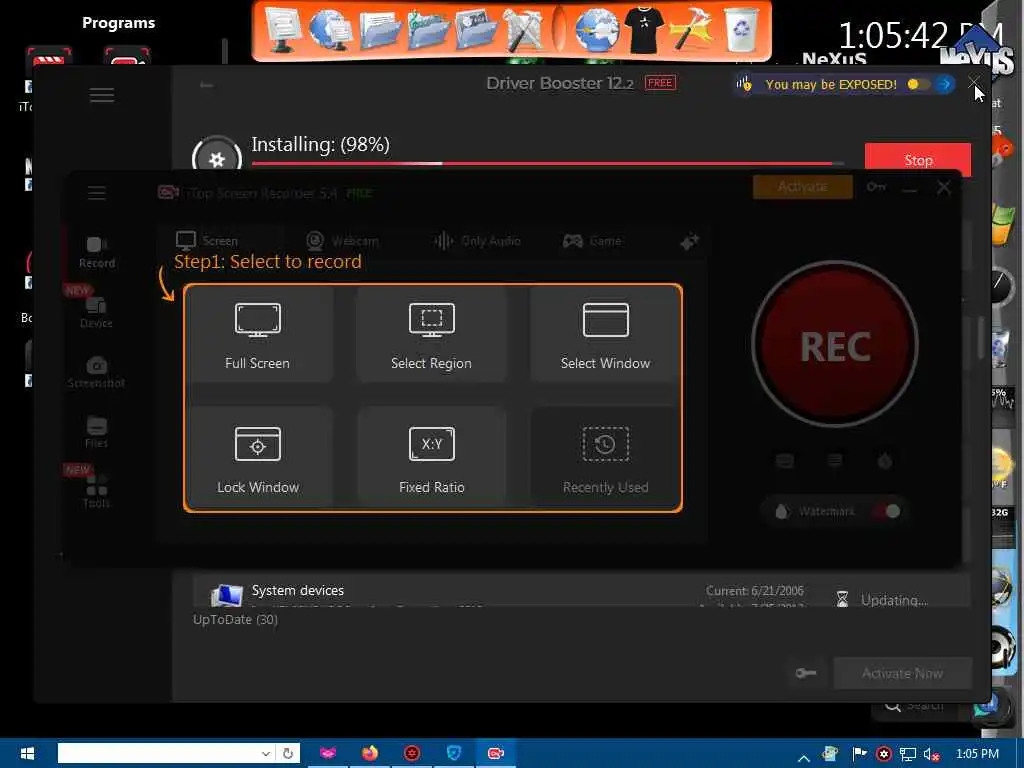This screenshot has height=768, width=1024.
Task: Click the installing gear icon in Driver Booster
Action: click(x=217, y=159)
